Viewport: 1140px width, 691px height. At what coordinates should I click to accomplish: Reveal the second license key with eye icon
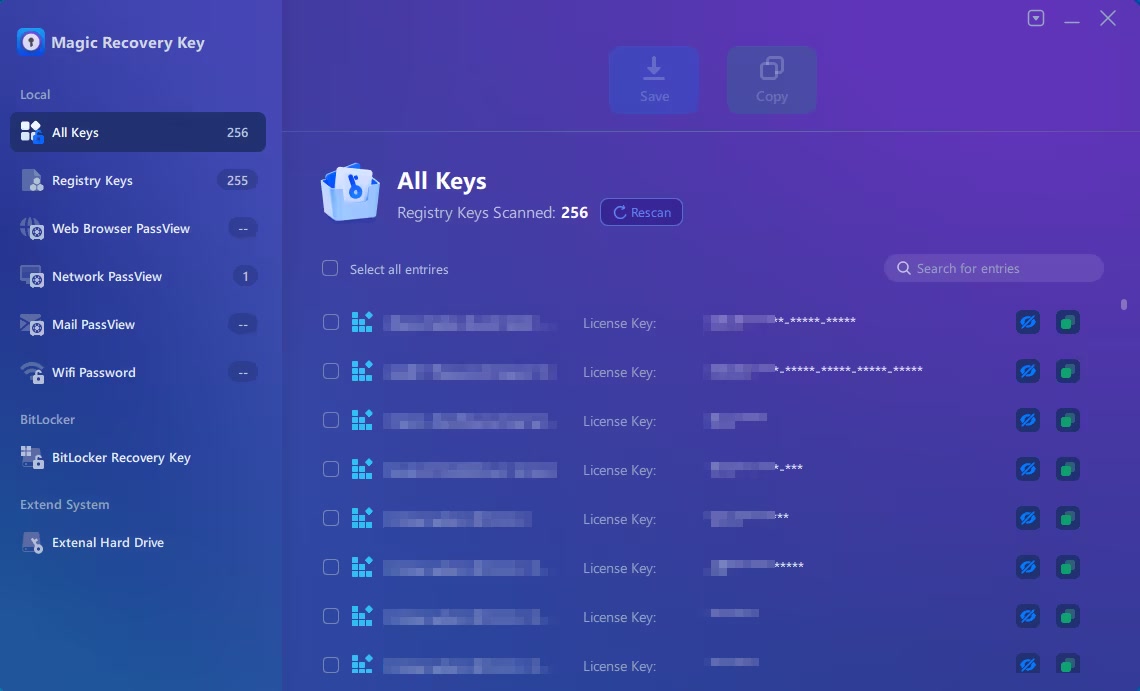tap(1027, 372)
